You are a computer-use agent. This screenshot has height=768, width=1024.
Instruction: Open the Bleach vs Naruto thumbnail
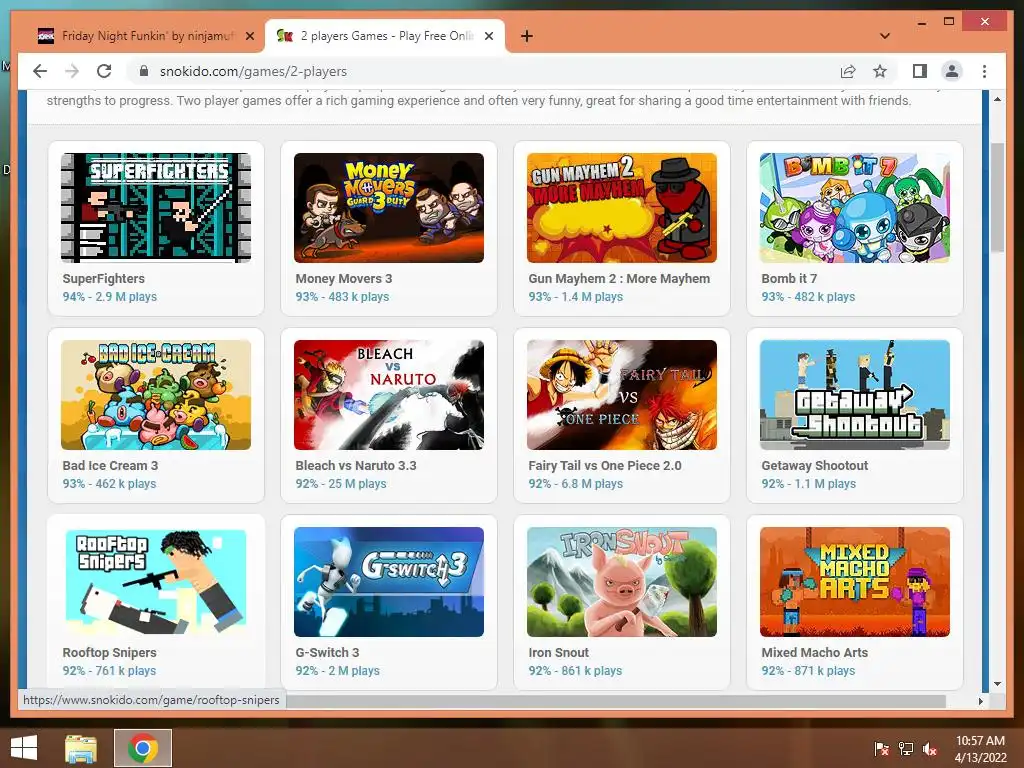[389, 394]
